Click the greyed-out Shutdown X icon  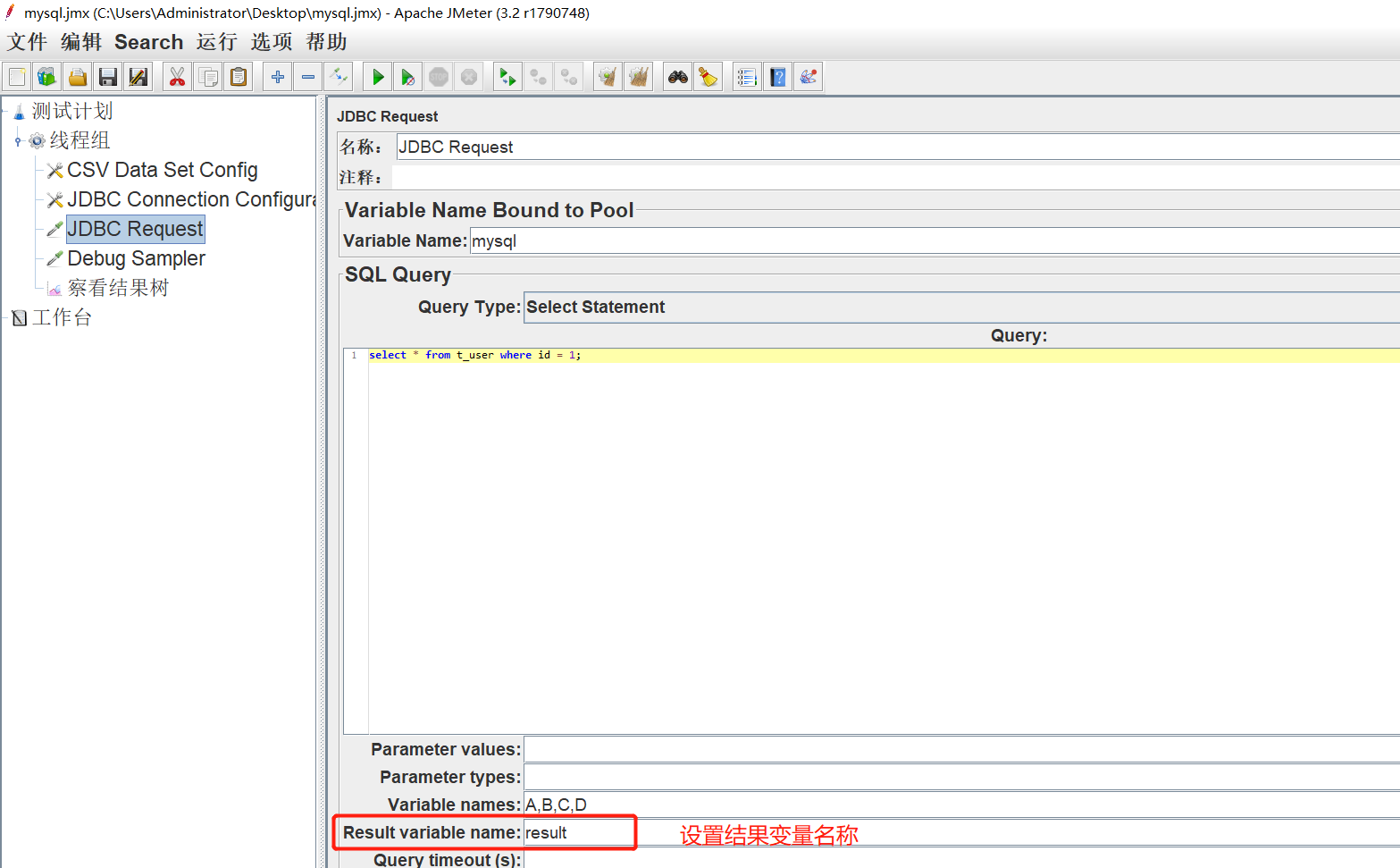tap(469, 77)
